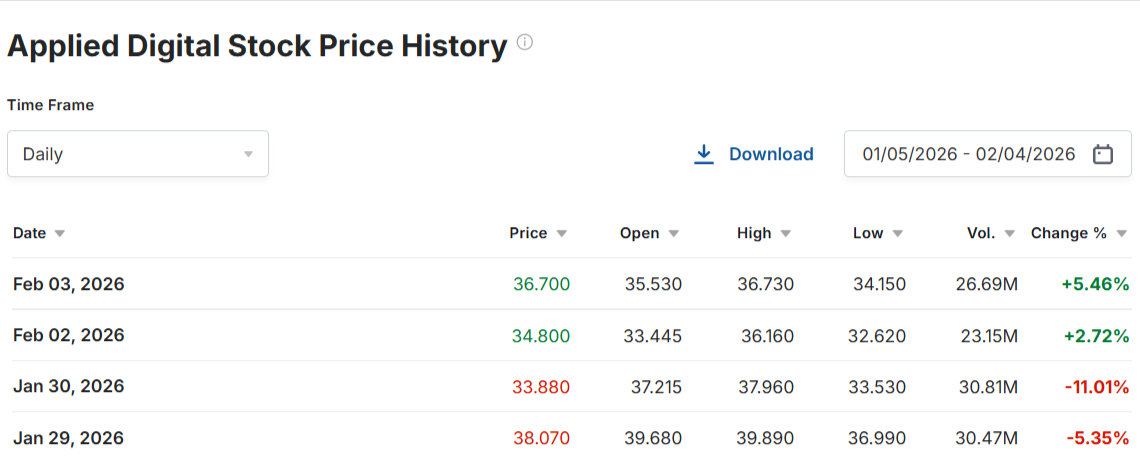
Task: Click the change value +2.72%
Action: pyautogui.click(x=1096, y=335)
